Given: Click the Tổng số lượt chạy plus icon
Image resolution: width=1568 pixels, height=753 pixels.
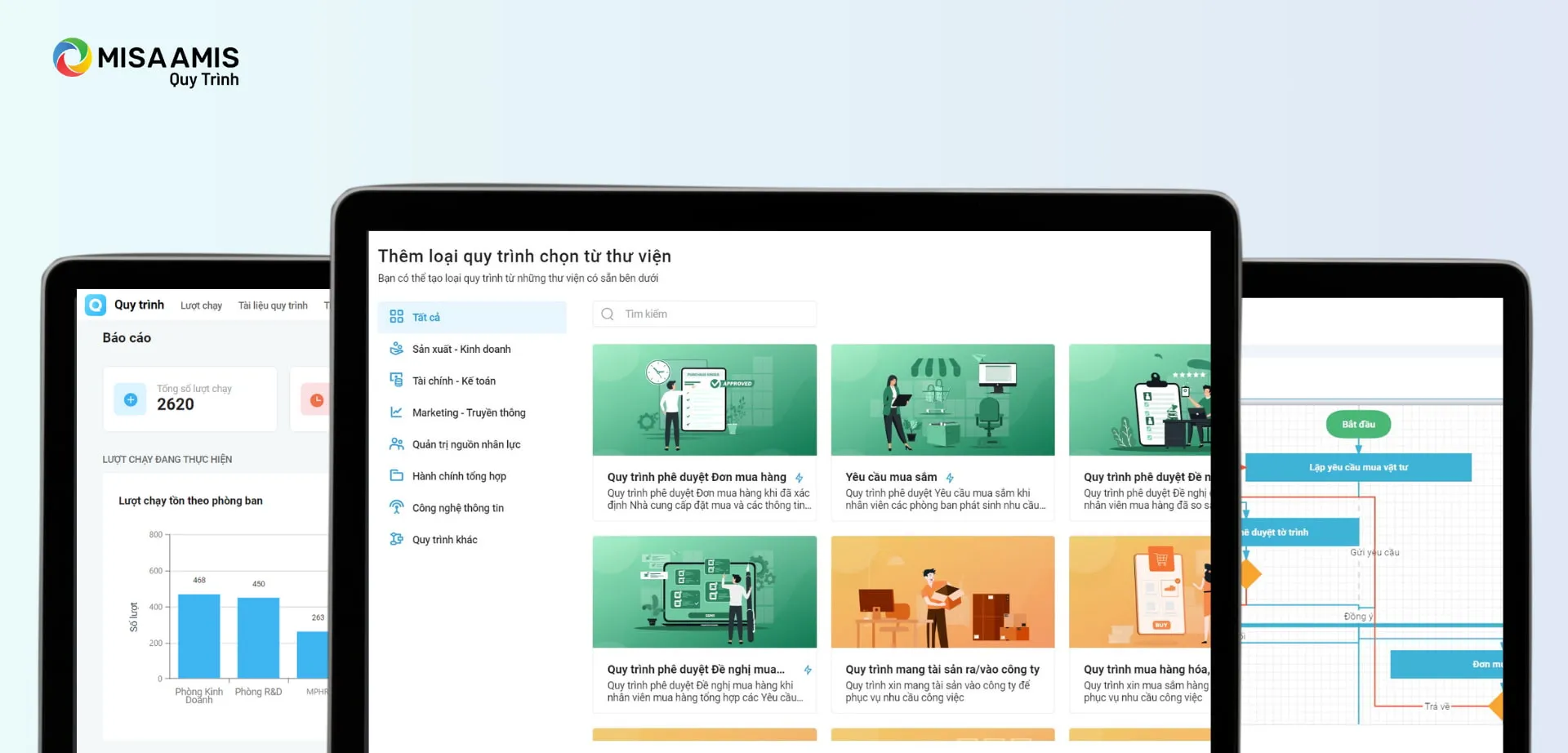Looking at the screenshot, I should (x=131, y=400).
